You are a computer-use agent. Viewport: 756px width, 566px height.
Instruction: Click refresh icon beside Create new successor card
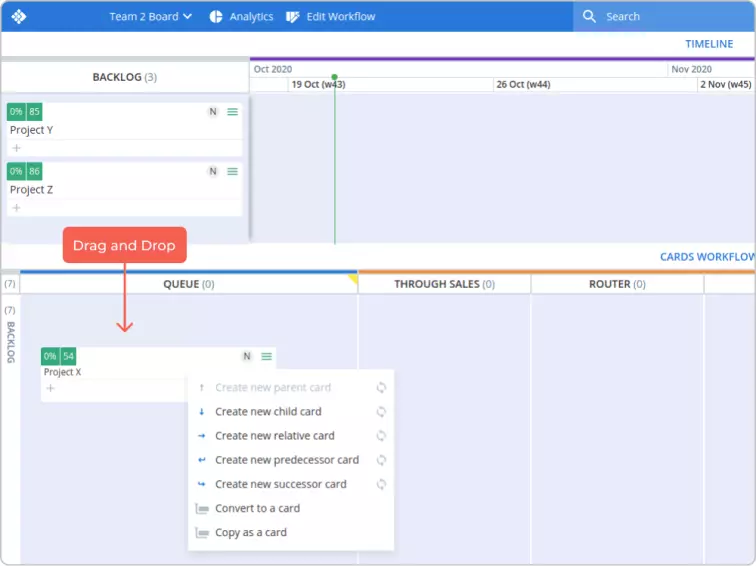point(381,484)
